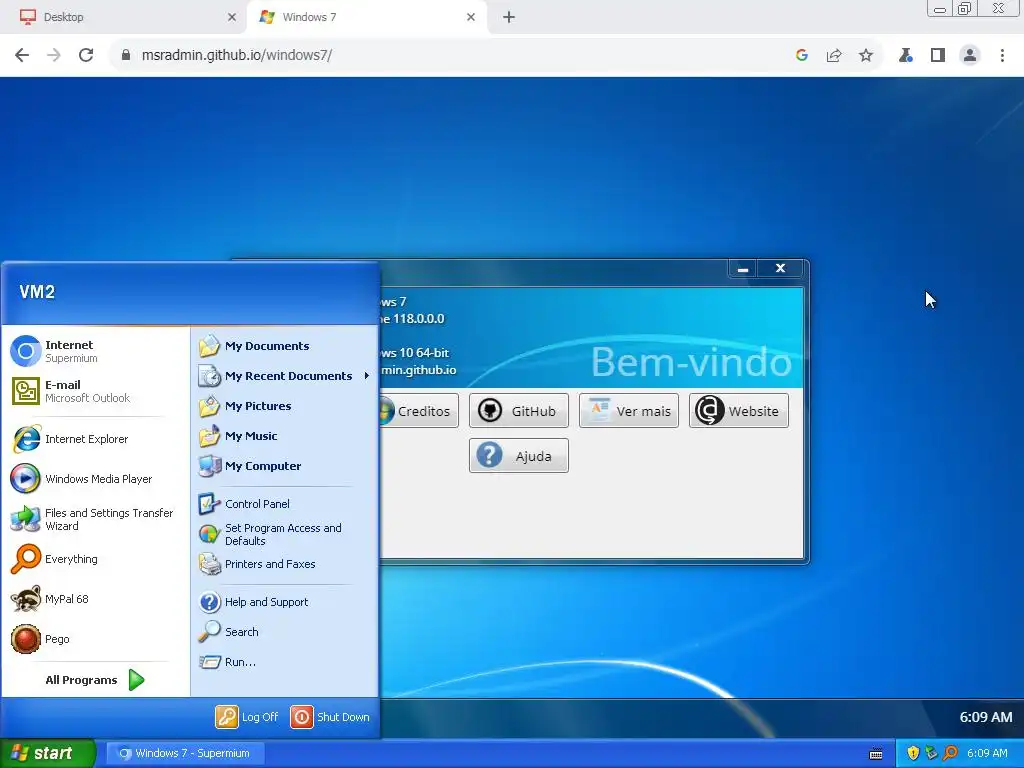The height and width of the screenshot is (768, 1024).
Task: Select the Windows 7 browser tab
Action: pyautogui.click(x=366, y=17)
